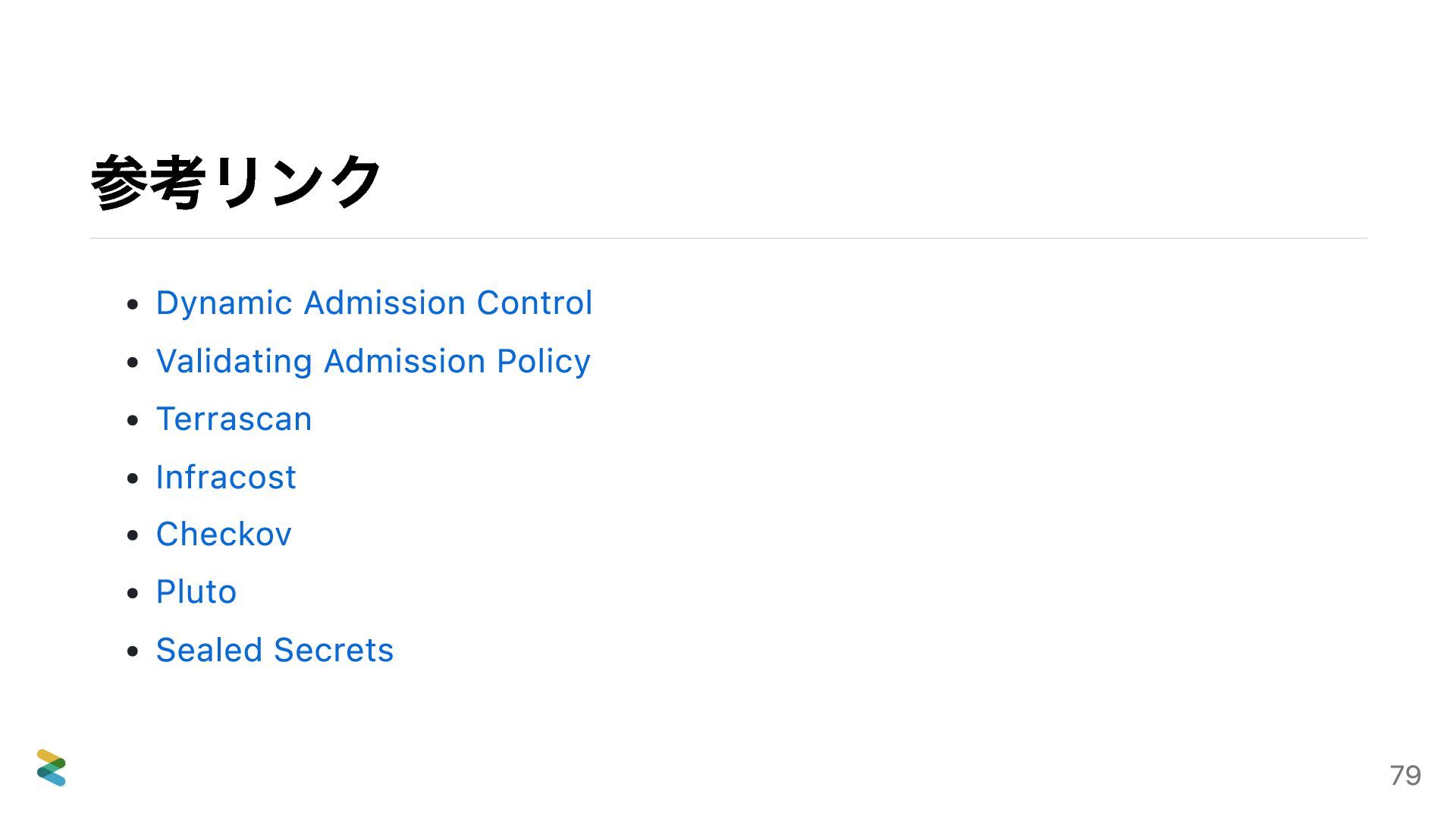Follow the Terrascan reference link

(x=234, y=419)
